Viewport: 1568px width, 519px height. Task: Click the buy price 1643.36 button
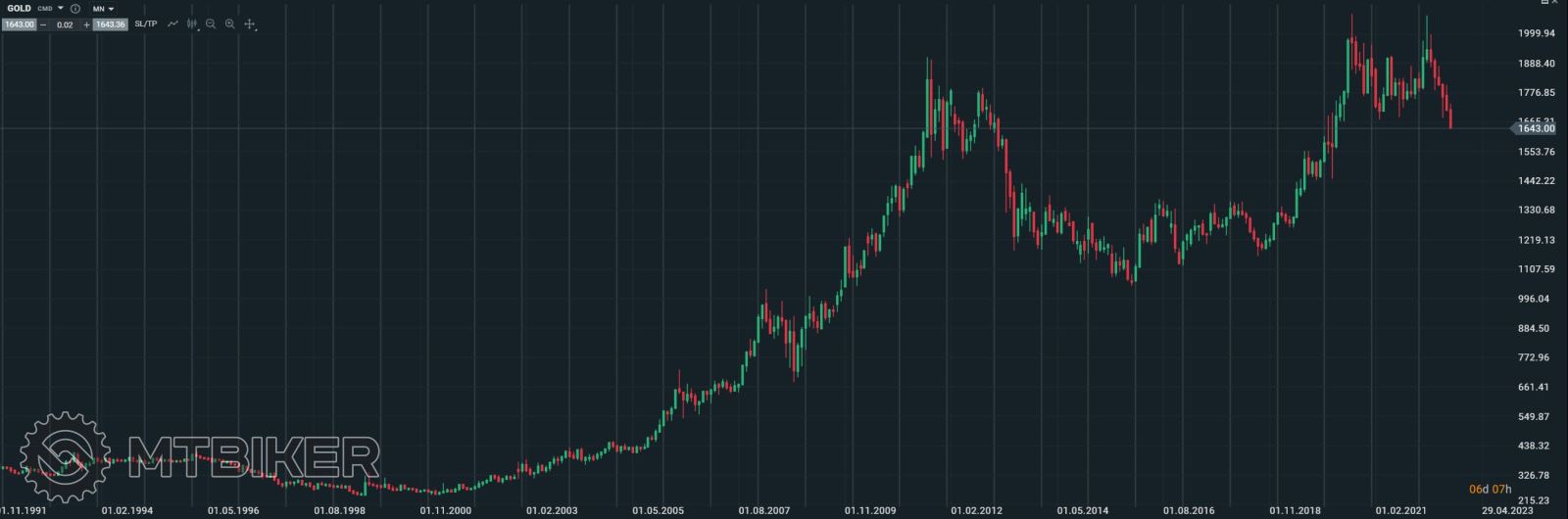pos(110,24)
